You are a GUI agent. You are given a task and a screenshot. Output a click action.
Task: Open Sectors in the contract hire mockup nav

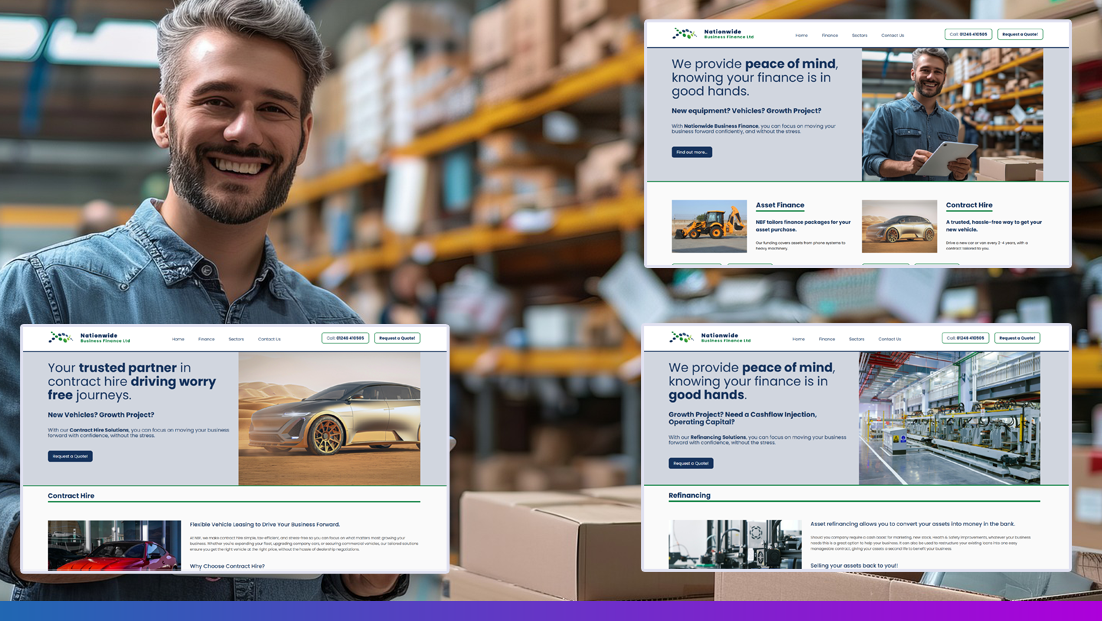[x=236, y=339]
